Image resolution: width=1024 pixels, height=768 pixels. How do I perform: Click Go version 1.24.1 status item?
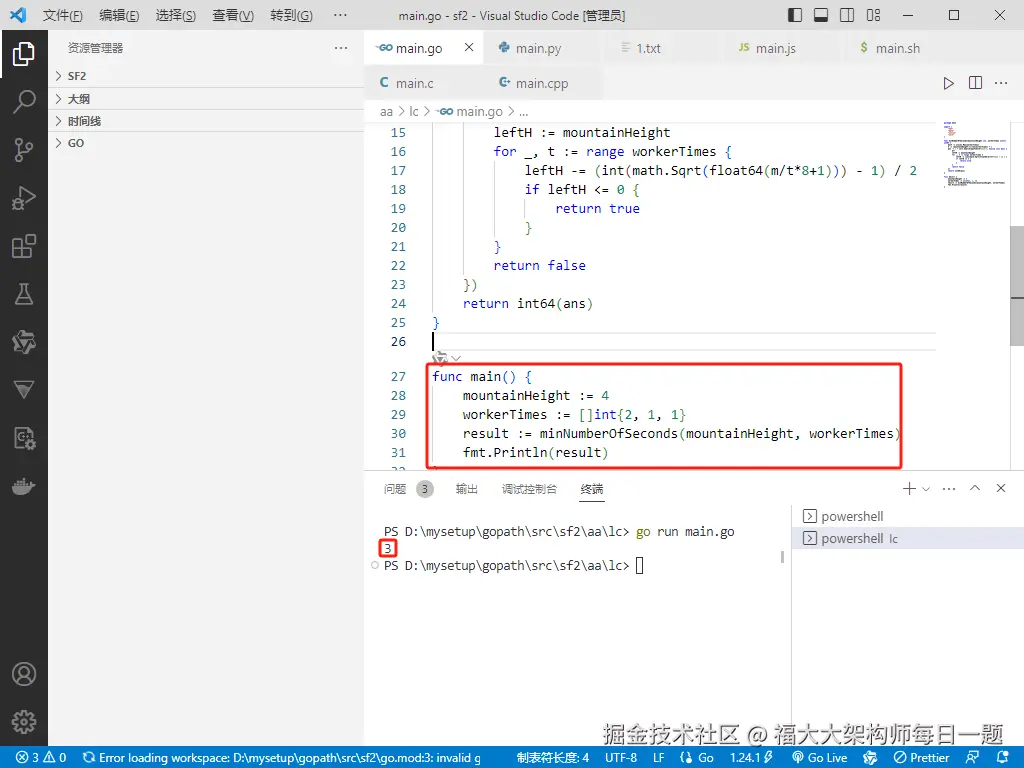(752, 758)
